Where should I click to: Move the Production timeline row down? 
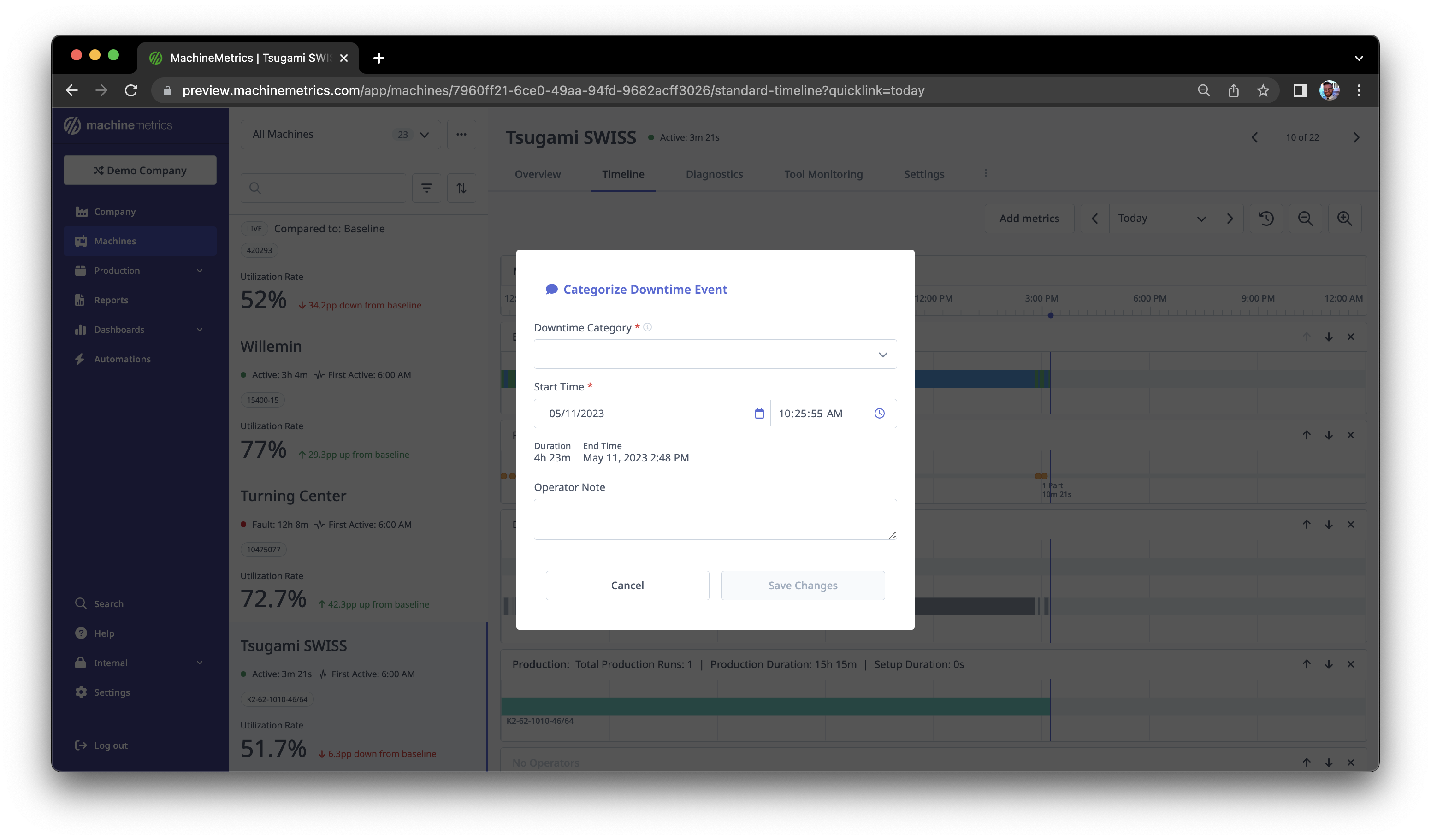click(x=1328, y=664)
